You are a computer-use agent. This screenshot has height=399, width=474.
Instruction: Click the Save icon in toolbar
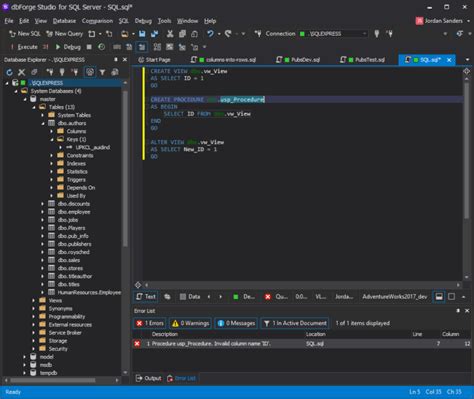coord(142,34)
